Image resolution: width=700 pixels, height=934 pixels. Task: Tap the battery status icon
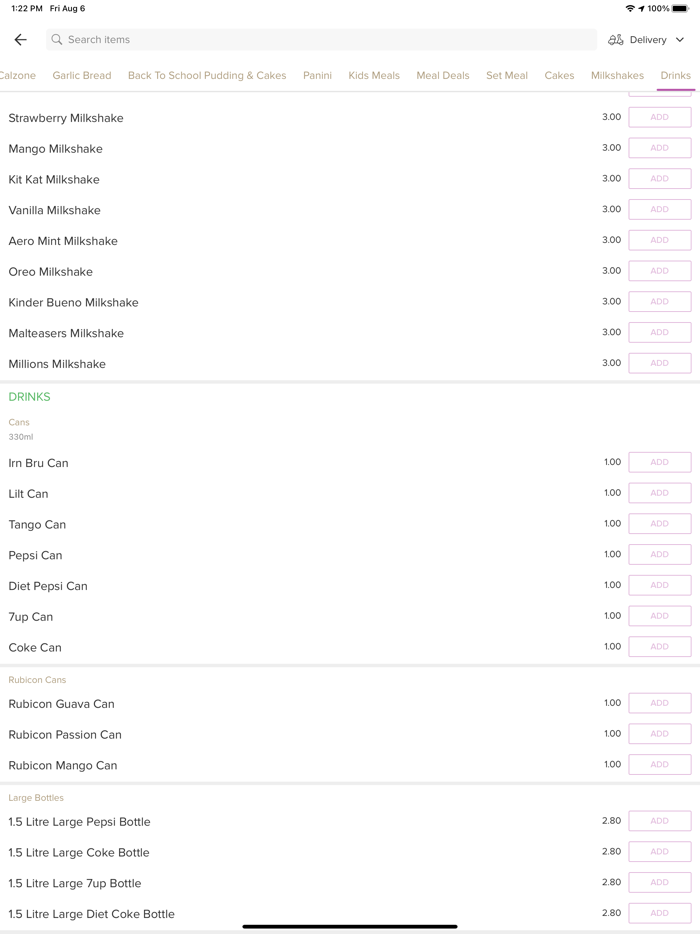[681, 8]
